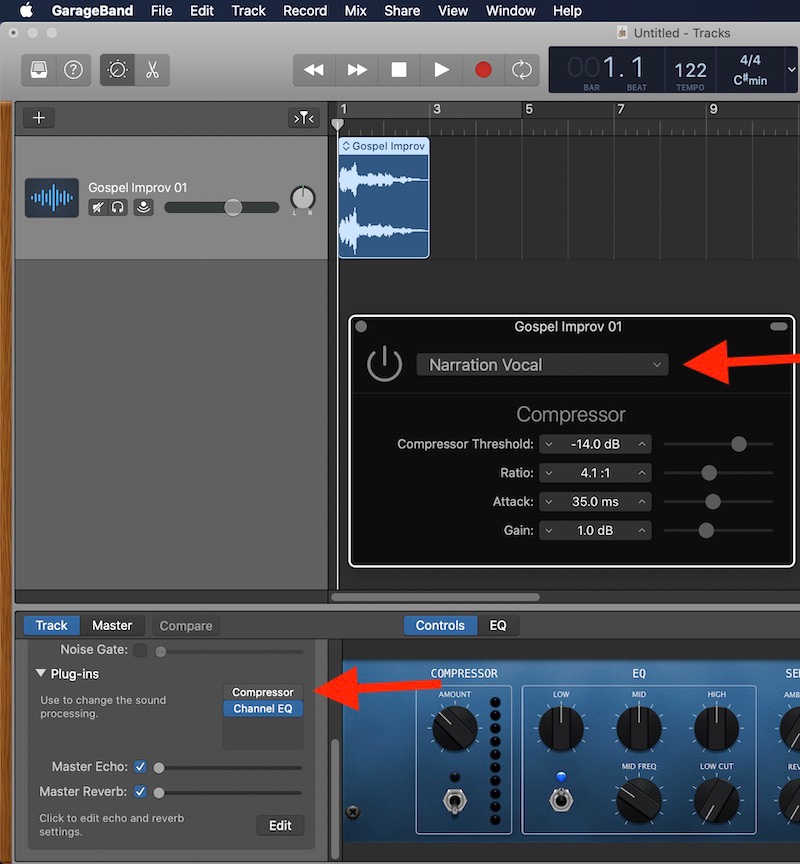Switch to the Controls tab
The height and width of the screenshot is (864, 800).
pos(440,625)
